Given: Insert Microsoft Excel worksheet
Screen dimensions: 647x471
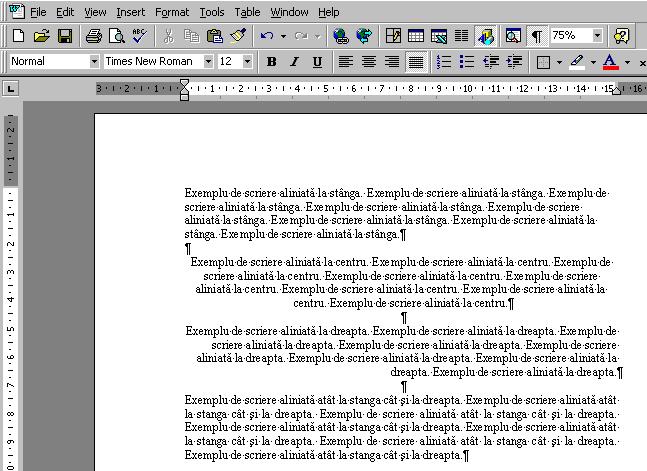Looking at the screenshot, I should 439,36.
